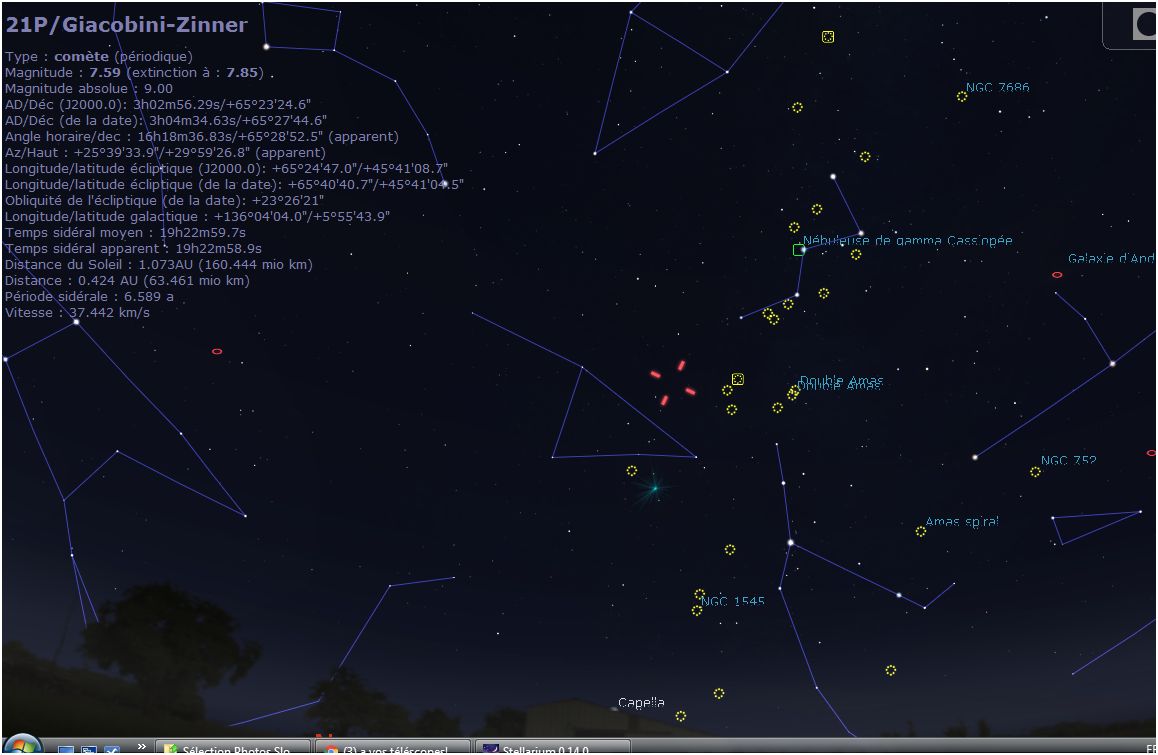Switch to Sélection Photos taskbar window
1158x755 pixels.
[x=234, y=748]
